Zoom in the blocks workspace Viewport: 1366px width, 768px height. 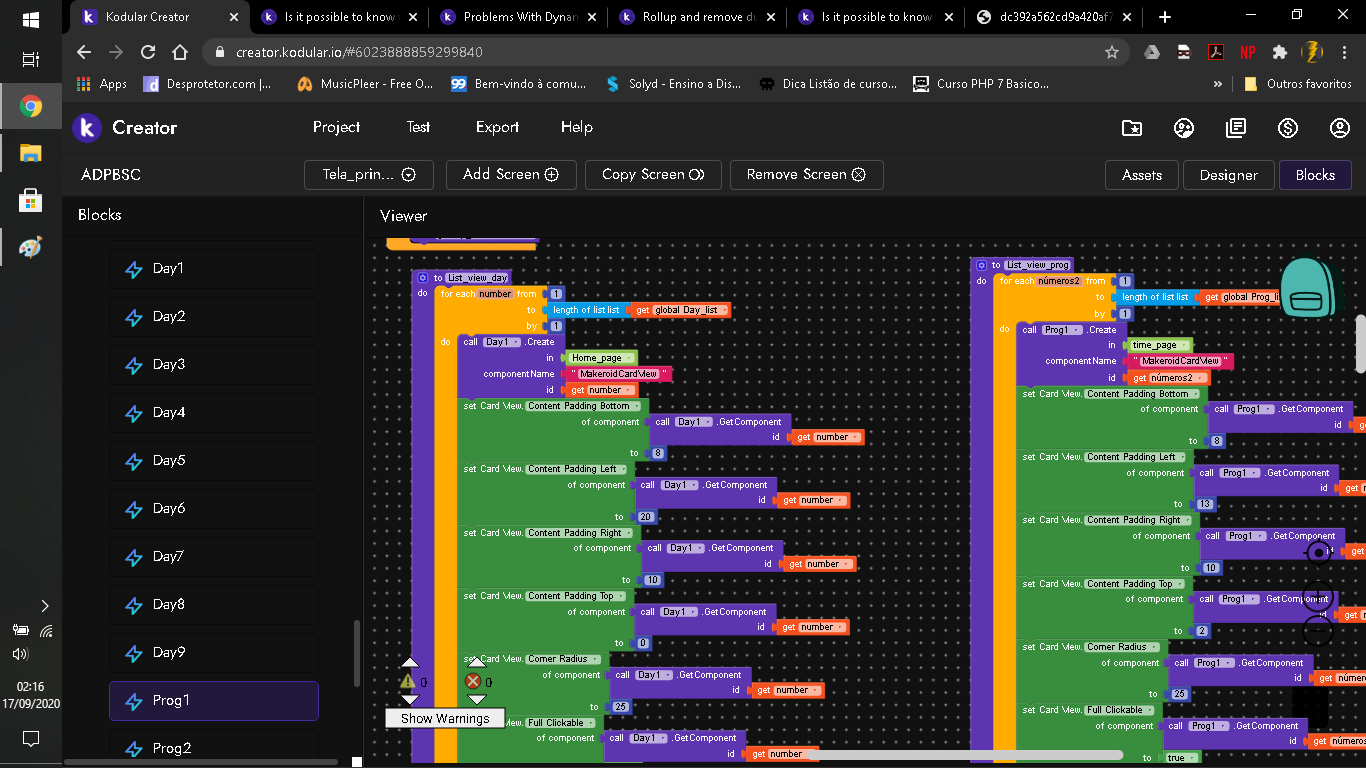(x=1319, y=599)
